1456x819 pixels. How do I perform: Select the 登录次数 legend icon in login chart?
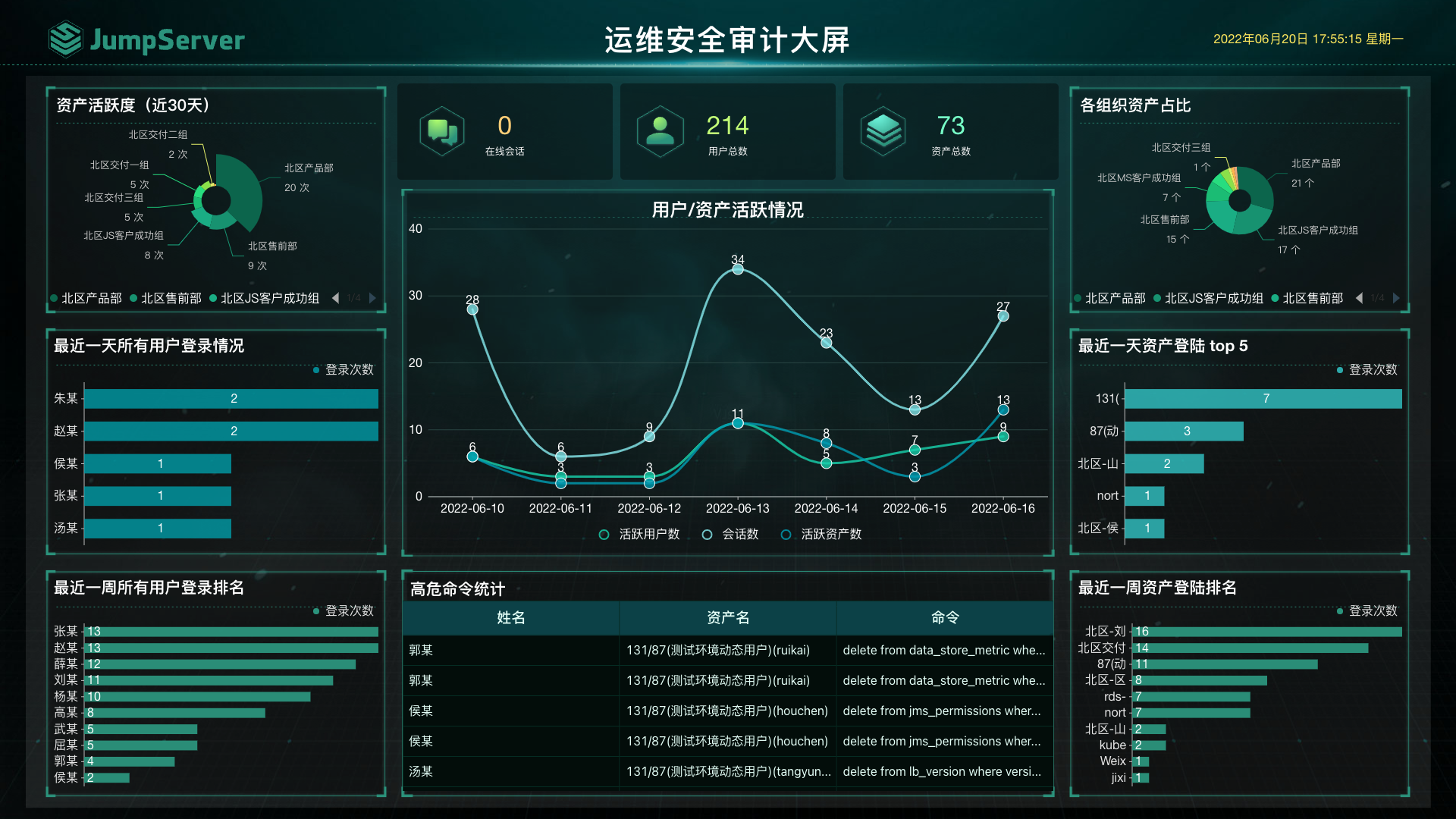(x=315, y=370)
